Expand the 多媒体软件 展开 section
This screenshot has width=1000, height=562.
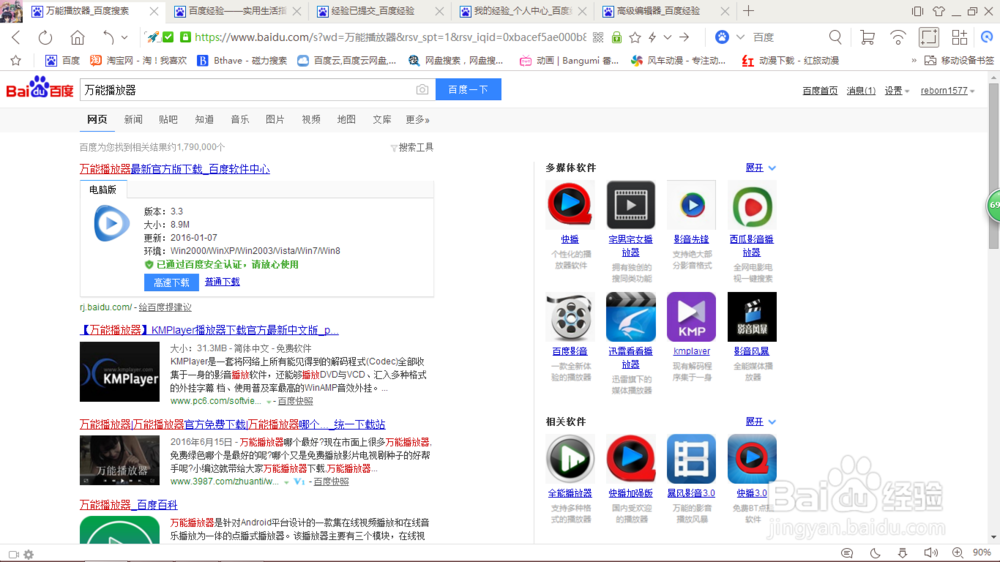coord(760,168)
